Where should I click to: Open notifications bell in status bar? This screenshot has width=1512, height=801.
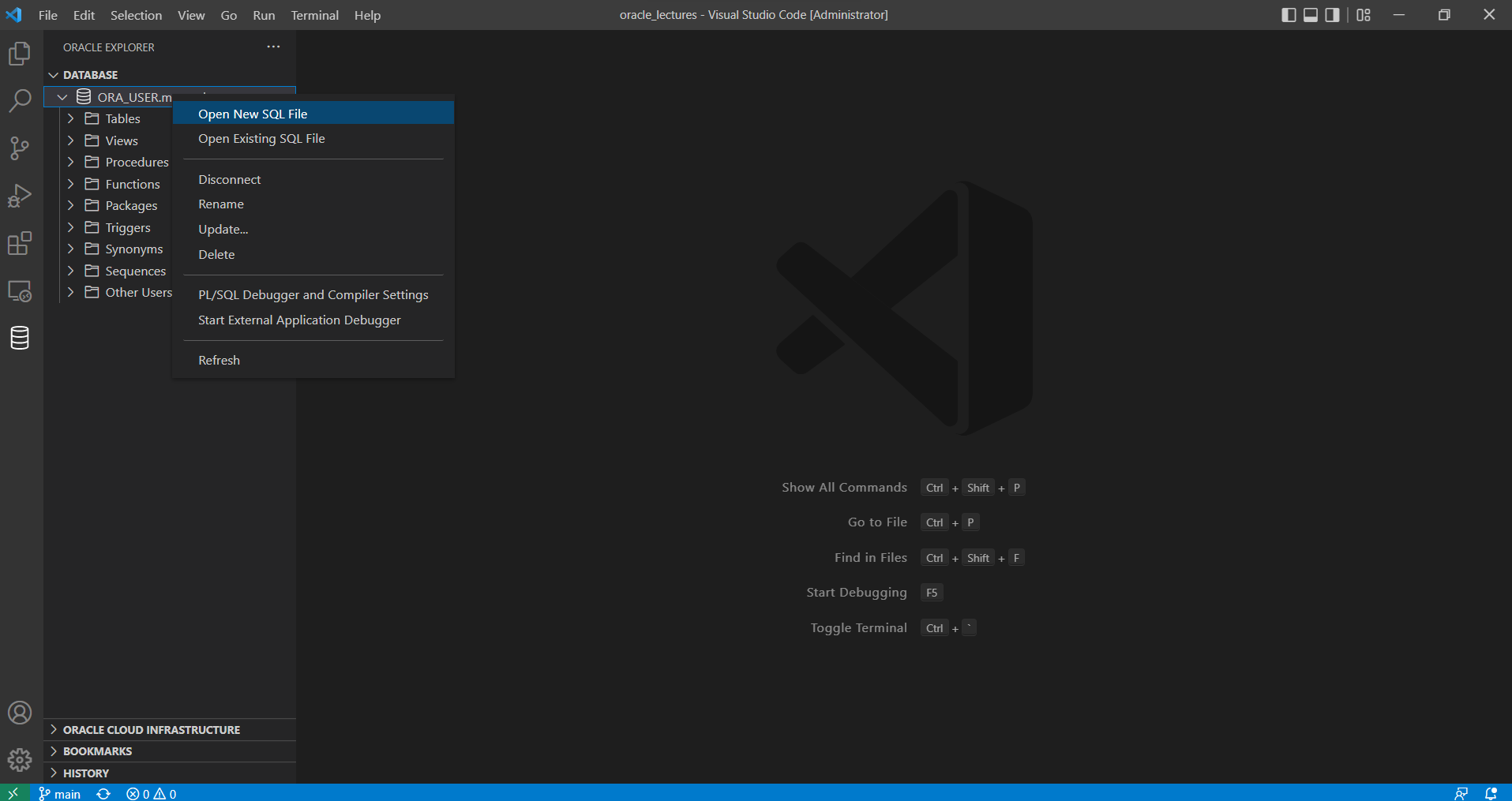1491,793
